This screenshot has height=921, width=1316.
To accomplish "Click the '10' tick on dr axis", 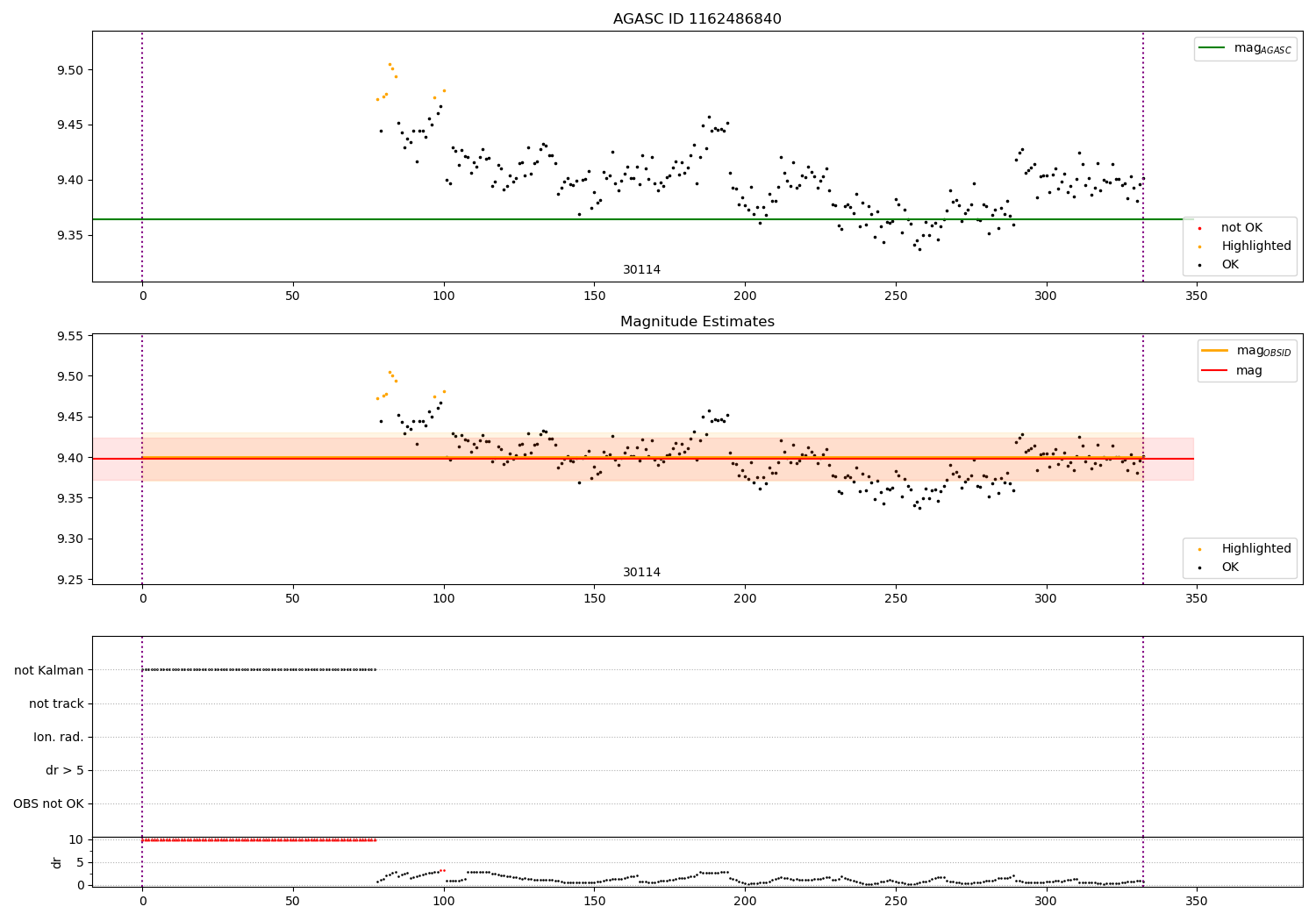I will [76, 839].
